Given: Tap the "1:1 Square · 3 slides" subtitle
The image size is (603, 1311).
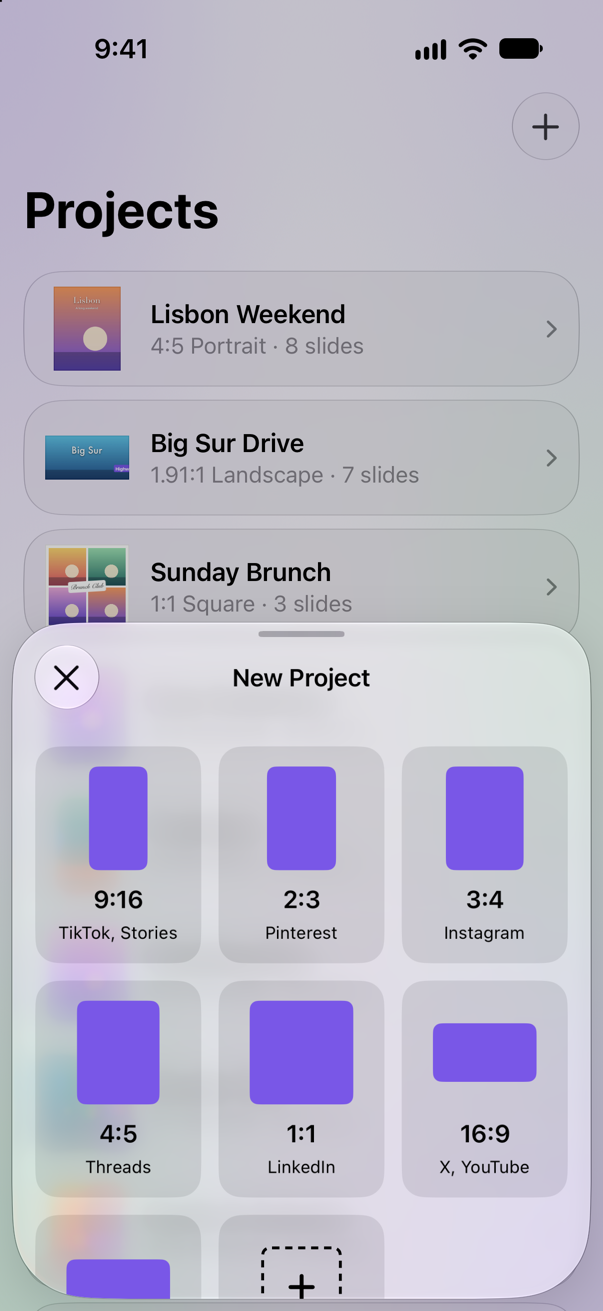Looking at the screenshot, I should coord(251,604).
